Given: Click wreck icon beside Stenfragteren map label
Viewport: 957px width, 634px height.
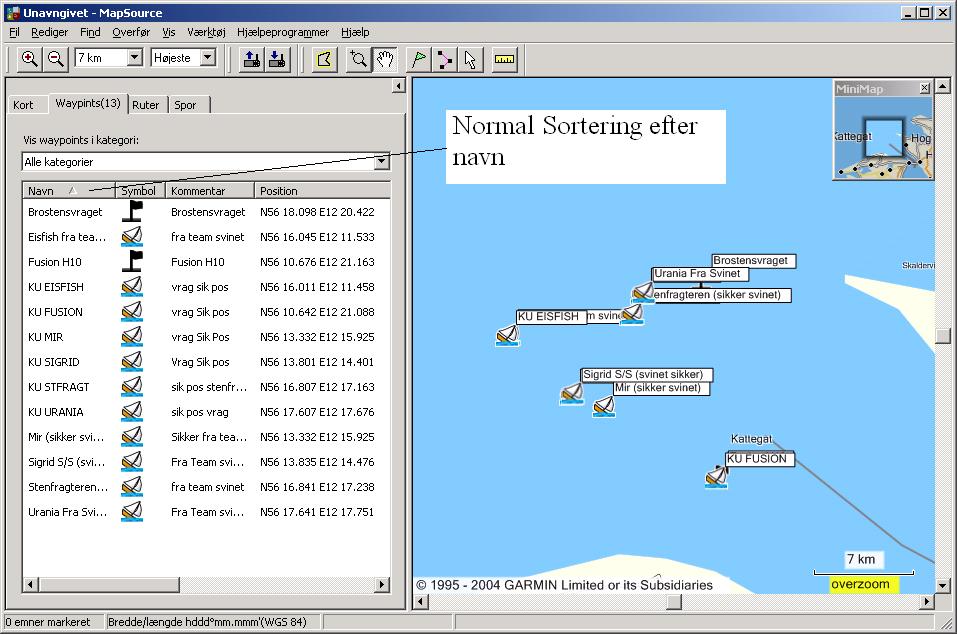Looking at the screenshot, I should pos(642,292).
